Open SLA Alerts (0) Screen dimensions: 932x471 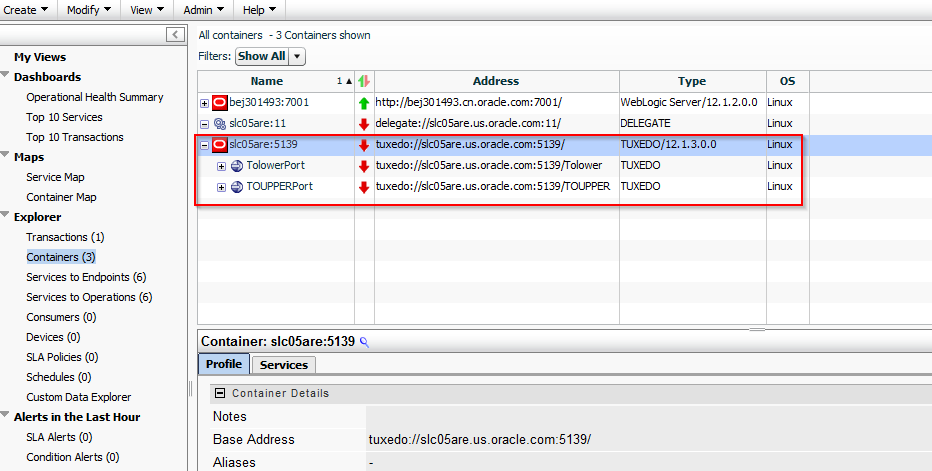point(59,437)
